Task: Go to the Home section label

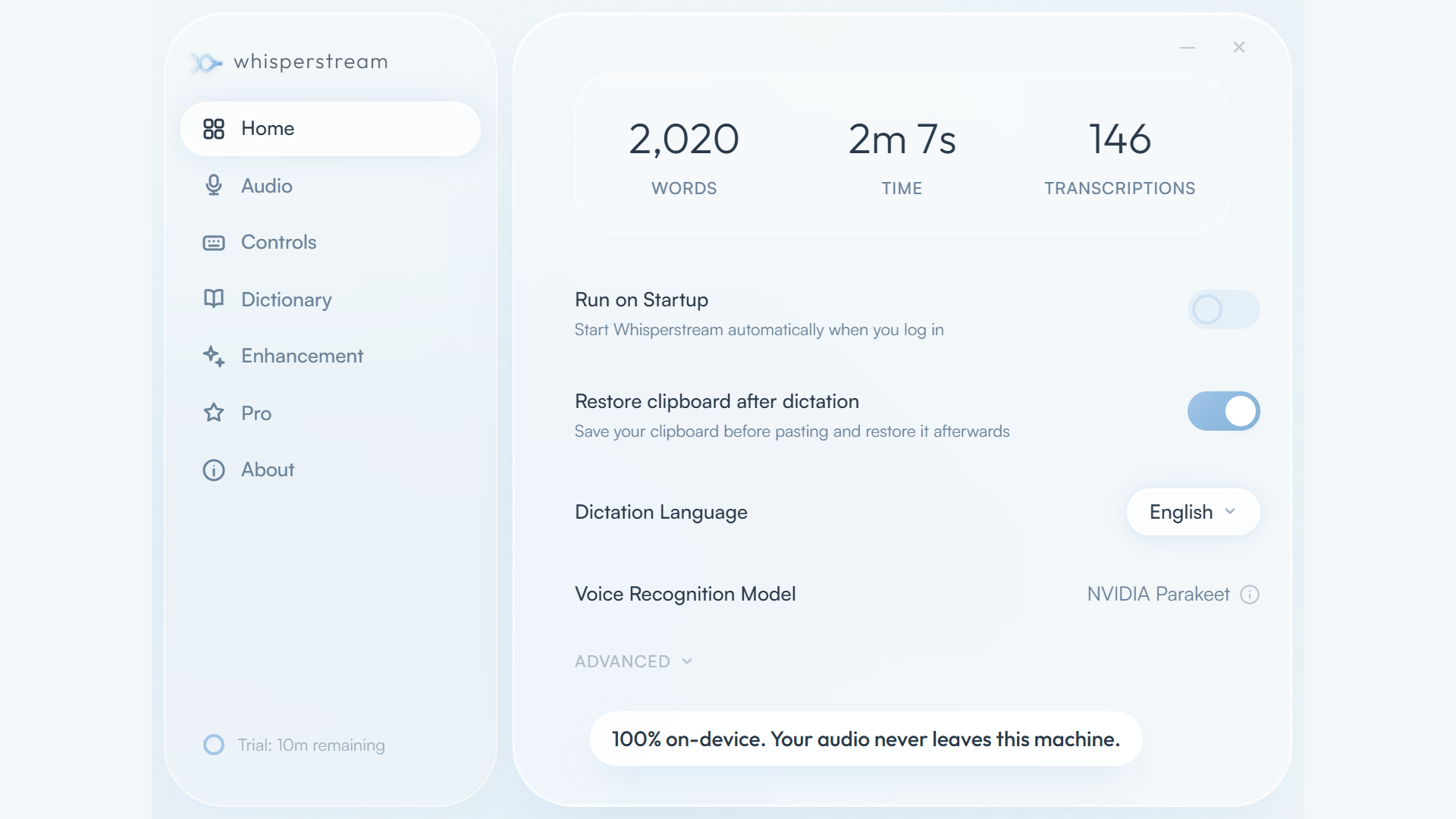Action: pos(268,128)
